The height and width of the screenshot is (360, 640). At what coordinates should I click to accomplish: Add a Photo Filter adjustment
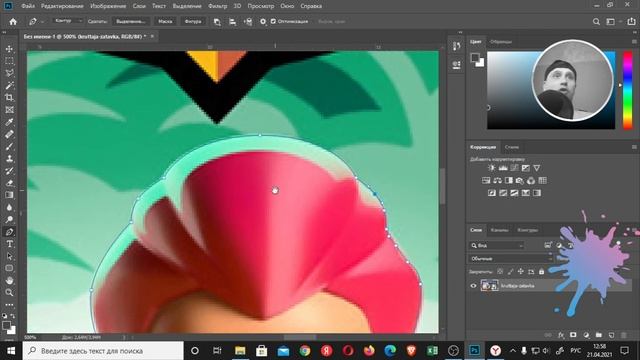coord(520,180)
